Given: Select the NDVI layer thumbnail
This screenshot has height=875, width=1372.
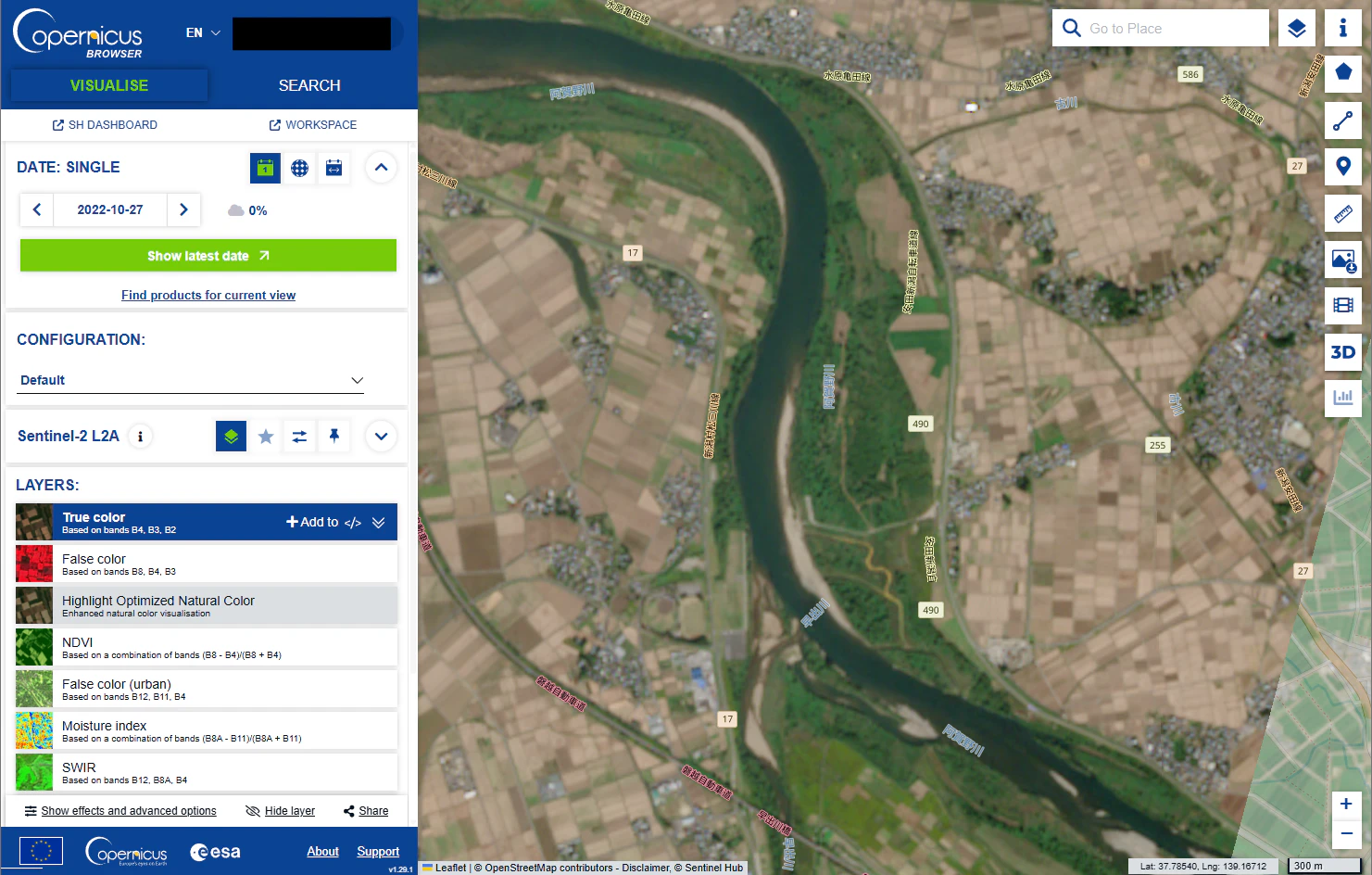Looking at the screenshot, I should (34, 647).
